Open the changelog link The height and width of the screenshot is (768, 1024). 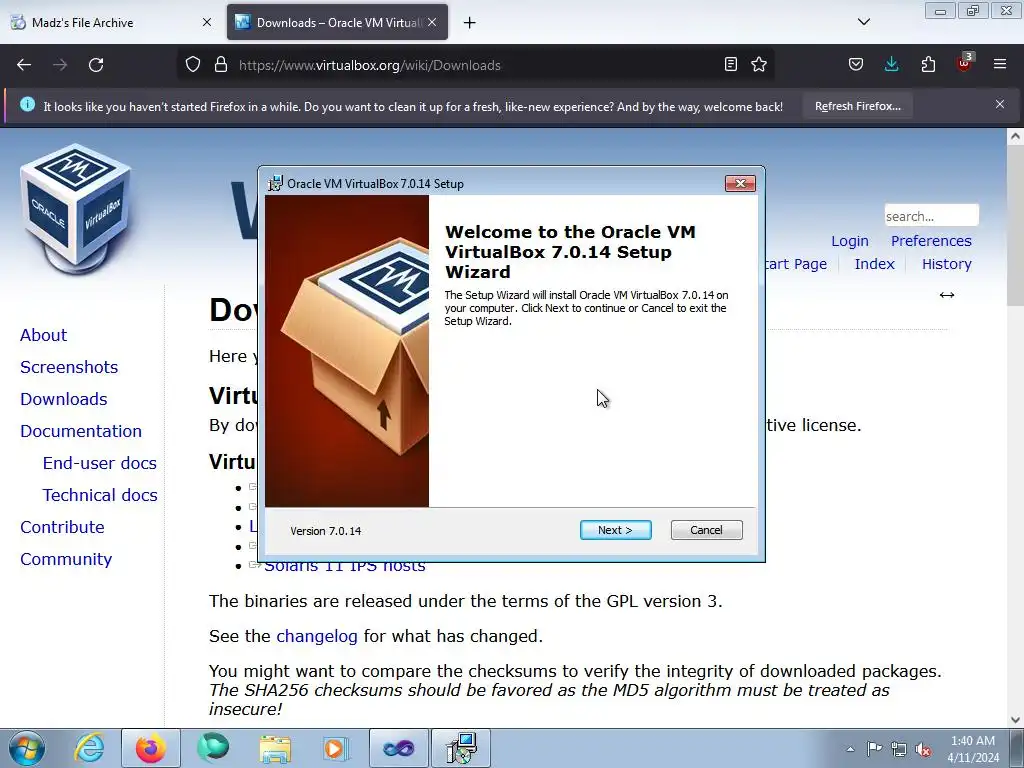(317, 636)
